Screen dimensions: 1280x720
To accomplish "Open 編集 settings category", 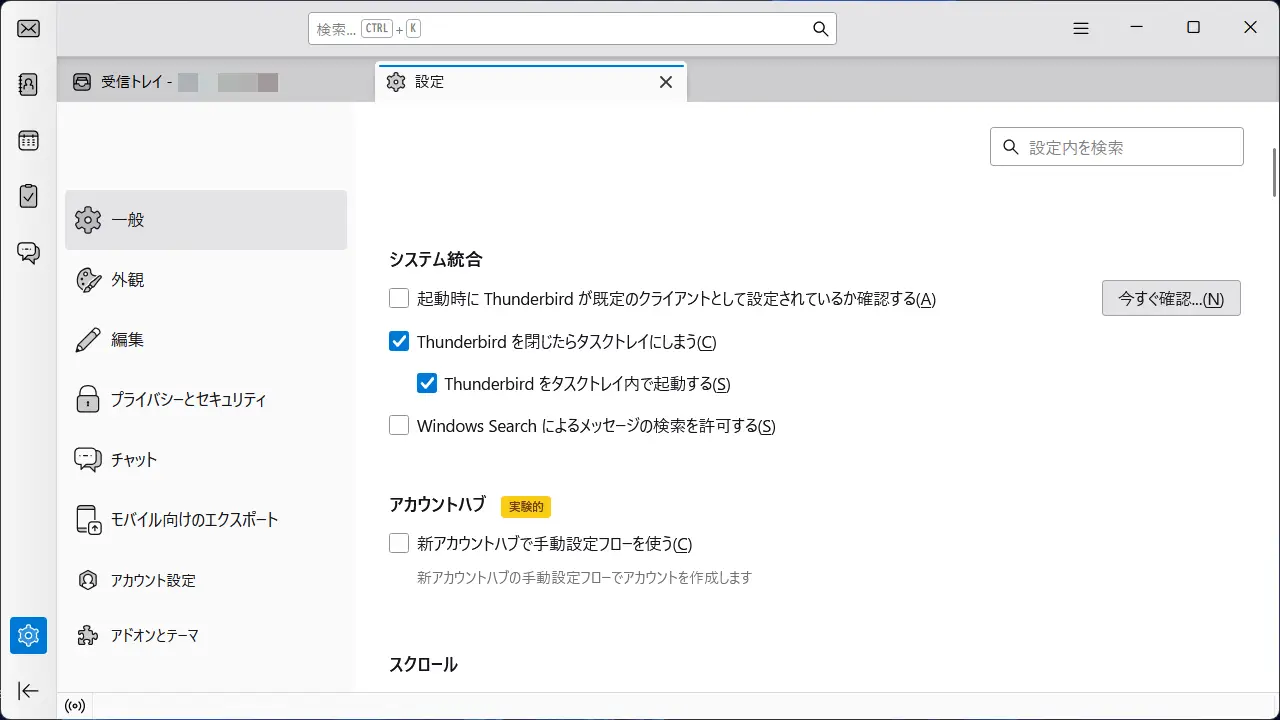I will pyautogui.click(x=206, y=340).
